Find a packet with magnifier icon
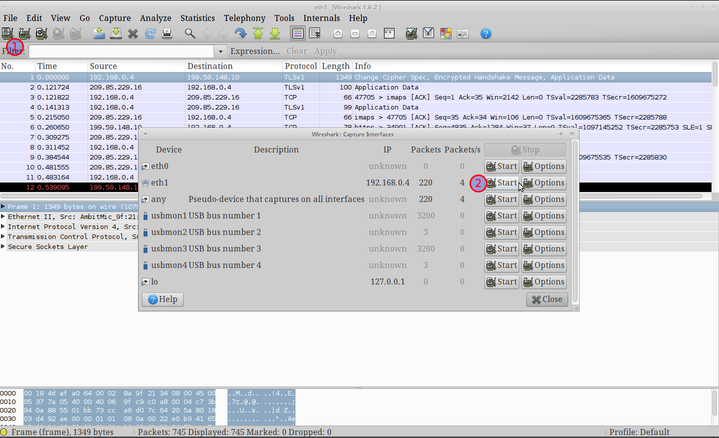 pyautogui.click(x=190, y=33)
